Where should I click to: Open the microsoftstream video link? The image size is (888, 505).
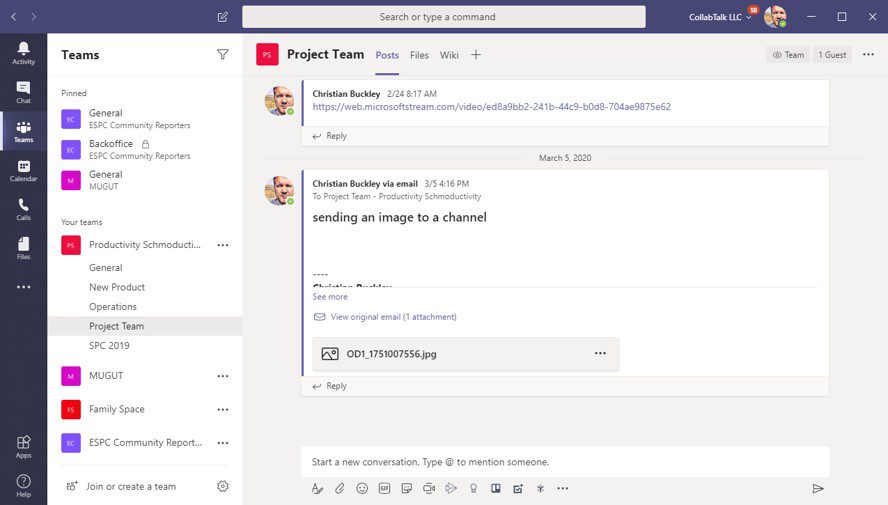pos(491,107)
